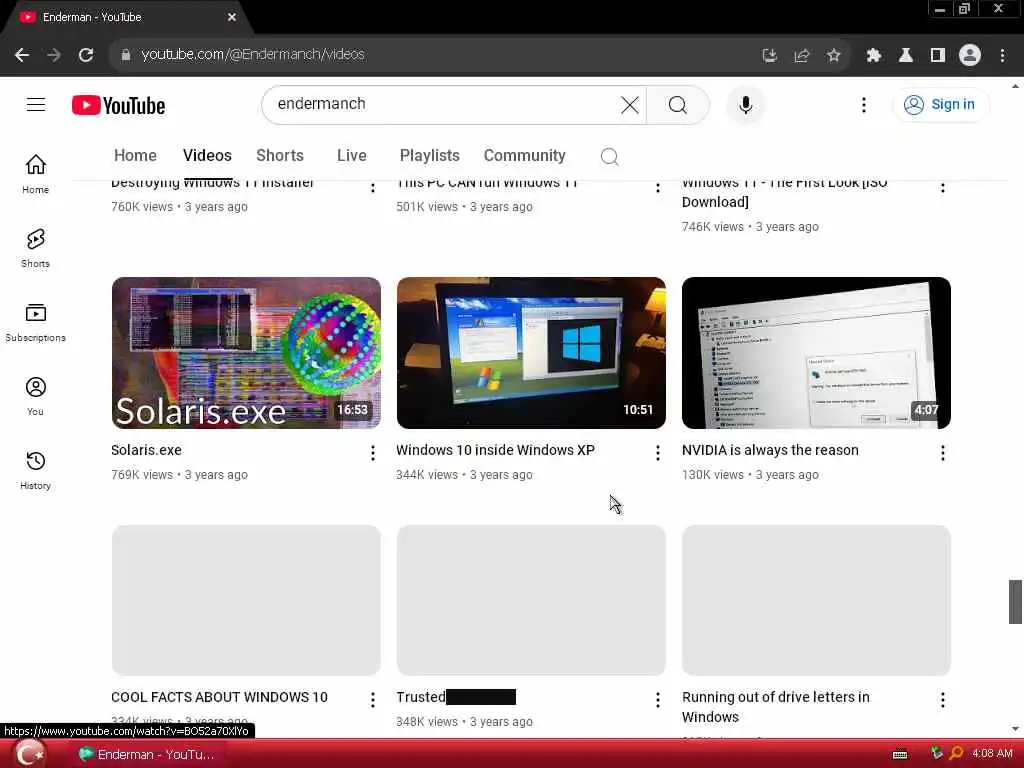The width and height of the screenshot is (1024, 768).
Task: Go back with the browser back arrow
Action: 22,55
